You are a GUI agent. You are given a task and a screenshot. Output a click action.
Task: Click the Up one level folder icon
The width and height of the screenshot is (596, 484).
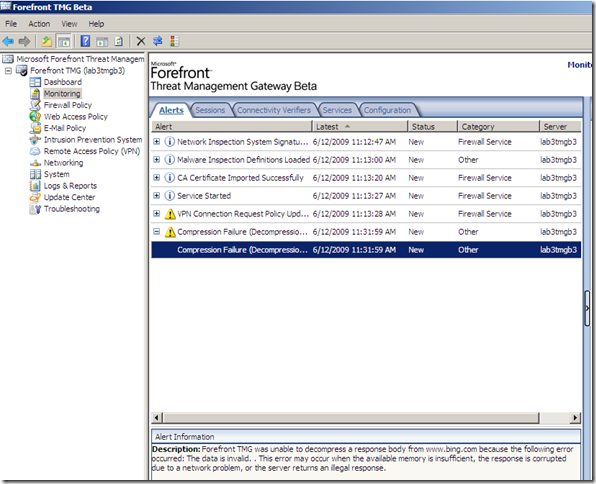tap(47, 41)
